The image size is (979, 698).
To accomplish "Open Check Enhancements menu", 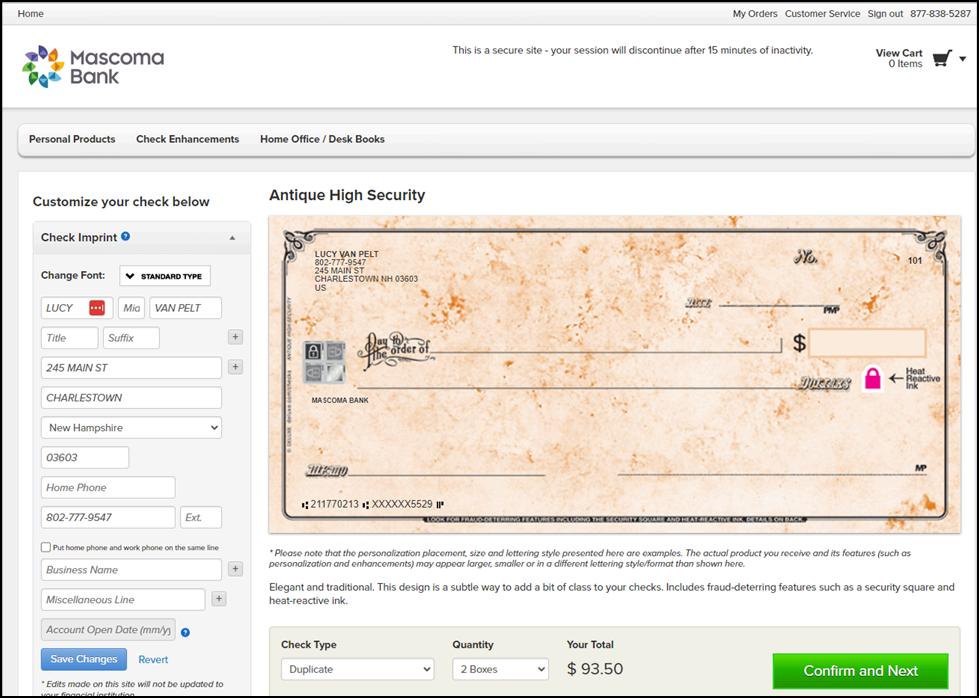I will (187, 139).
